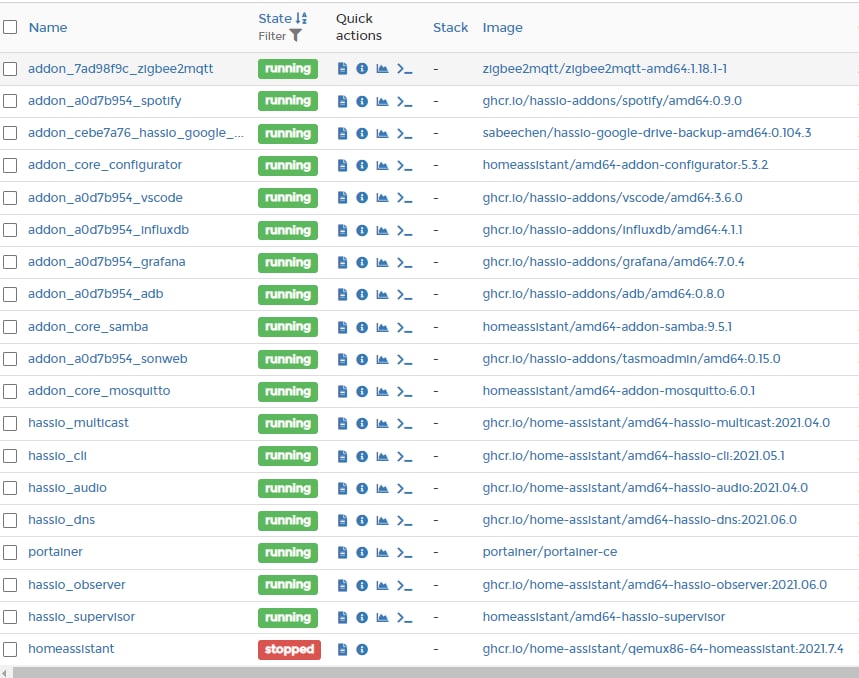This screenshot has width=859, height=678.
Task: View logs icon for addon_a0d7b954_influxdb
Action: pos(342,230)
